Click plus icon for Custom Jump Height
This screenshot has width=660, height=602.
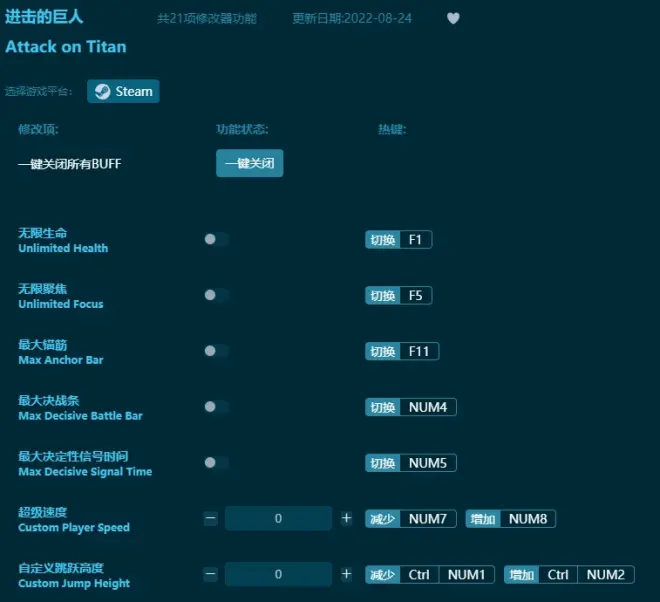pyautogui.click(x=346, y=575)
